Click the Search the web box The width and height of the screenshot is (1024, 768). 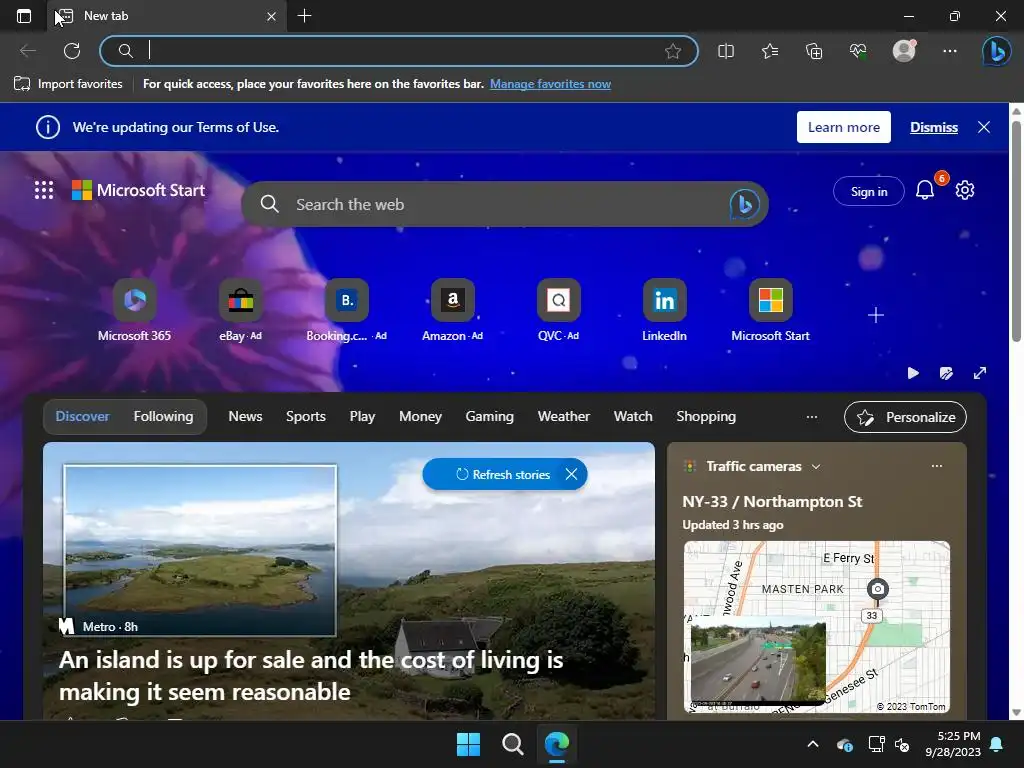tap(505, 204)
